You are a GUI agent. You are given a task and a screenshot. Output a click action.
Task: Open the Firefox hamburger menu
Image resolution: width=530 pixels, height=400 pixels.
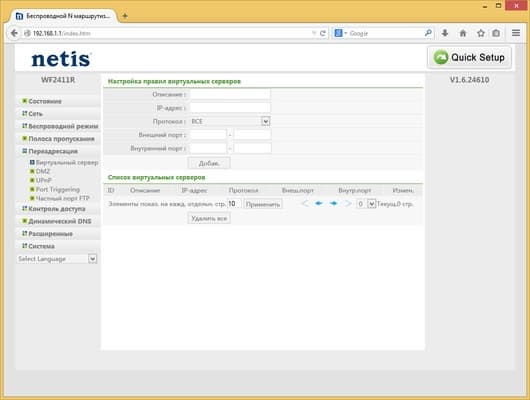(x=516, y=33)
